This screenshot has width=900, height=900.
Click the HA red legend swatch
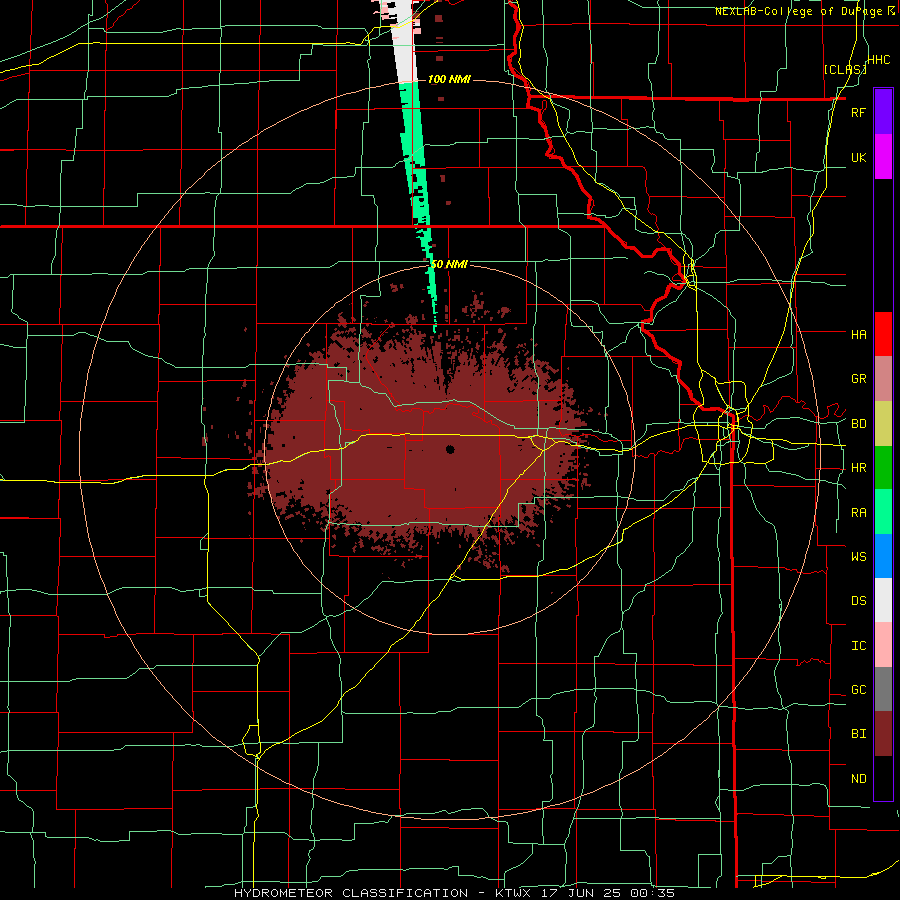[x=883, y=334]
